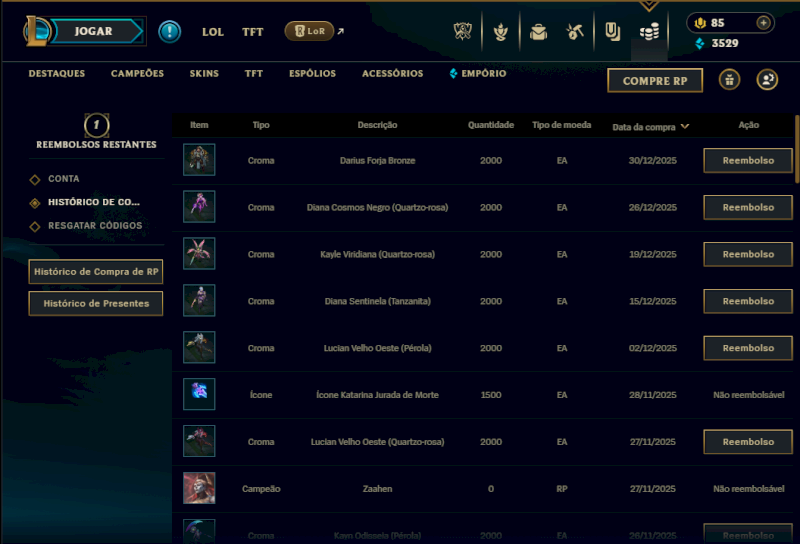Viewport: 800px width, 544px height.
Task: Click the Tipo de moeda column header
Action: coord(561,125)
